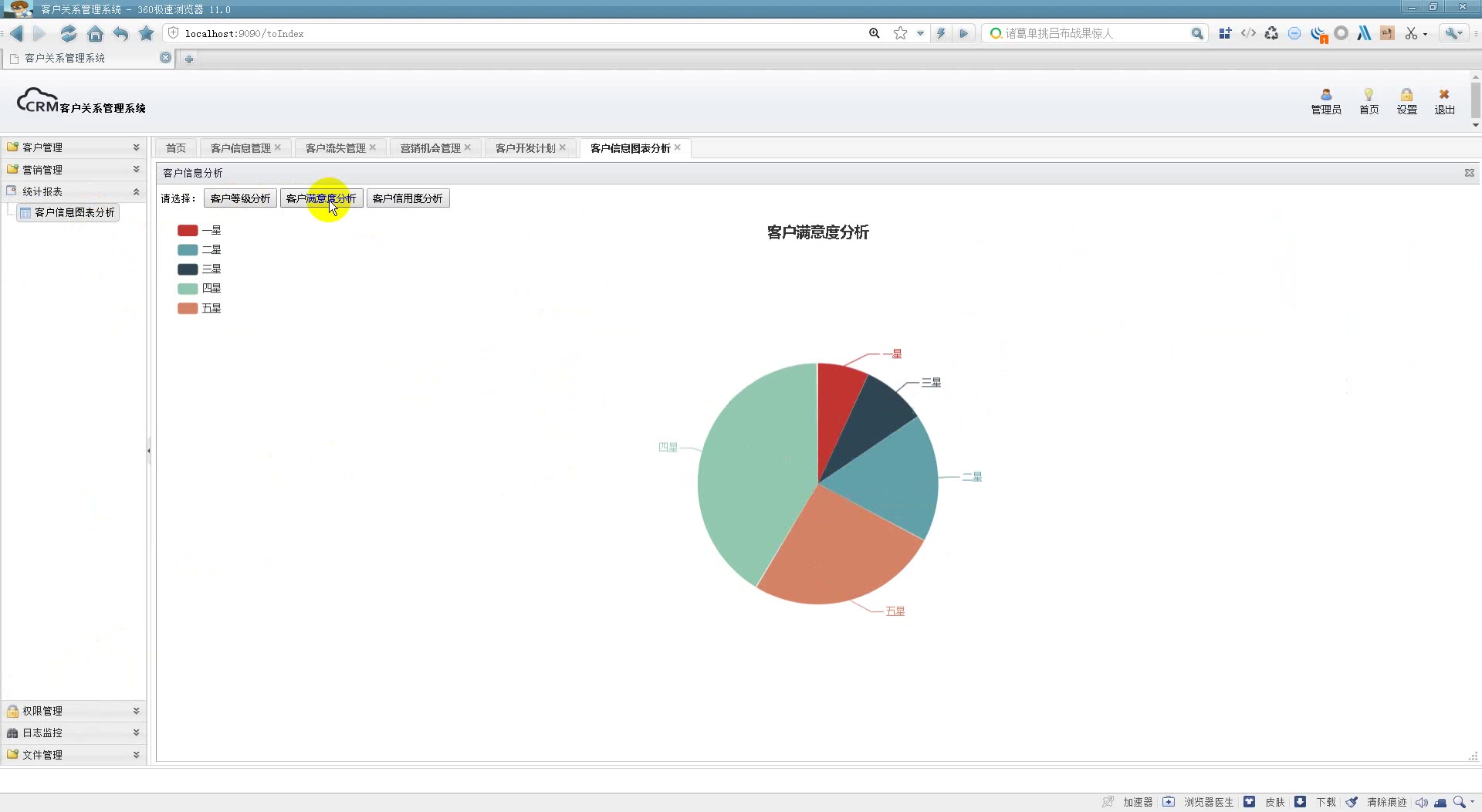
Task: Reload the page with the refresh icon
Action: [x=69, y=33]
